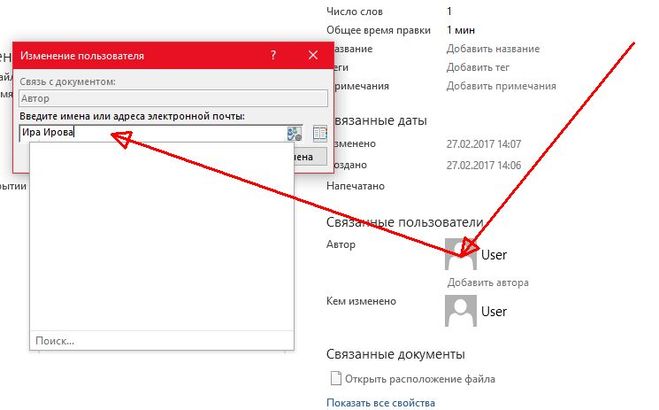Click the file location document icon
659x410 pixels.
pos(335,379)
